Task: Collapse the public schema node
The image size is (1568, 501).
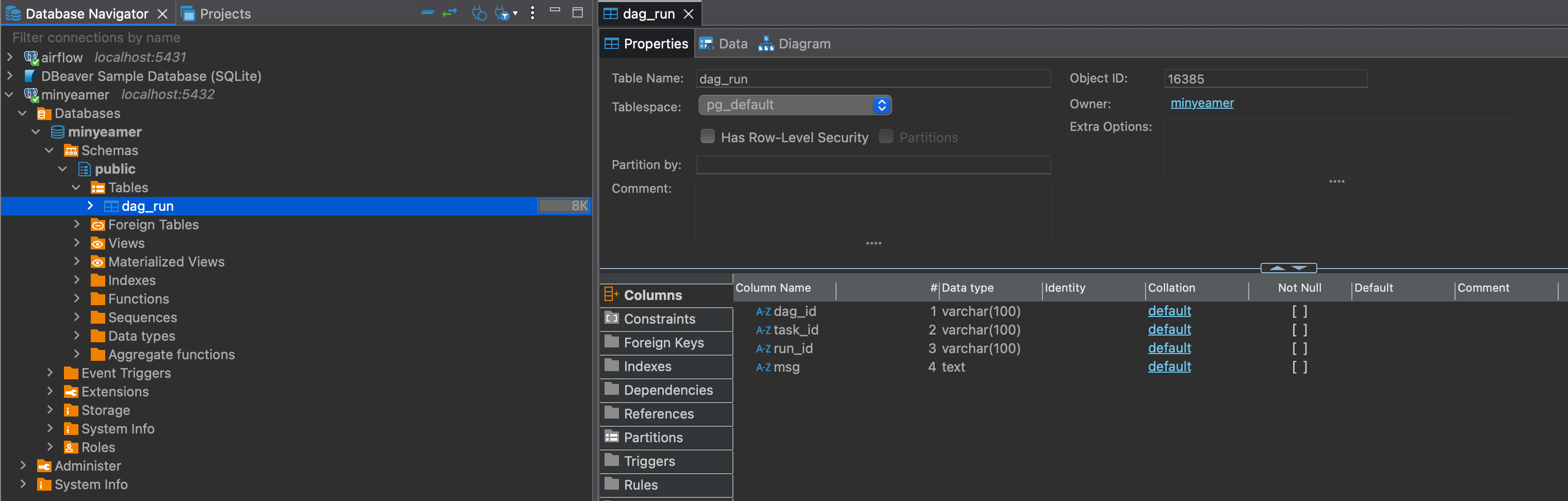Action: pos(63,169)
